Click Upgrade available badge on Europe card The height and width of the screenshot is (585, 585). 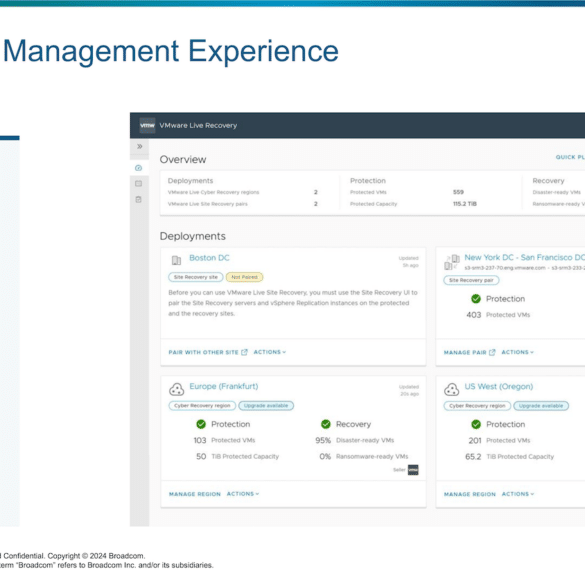pyautogui.click(x=266, y=406)
